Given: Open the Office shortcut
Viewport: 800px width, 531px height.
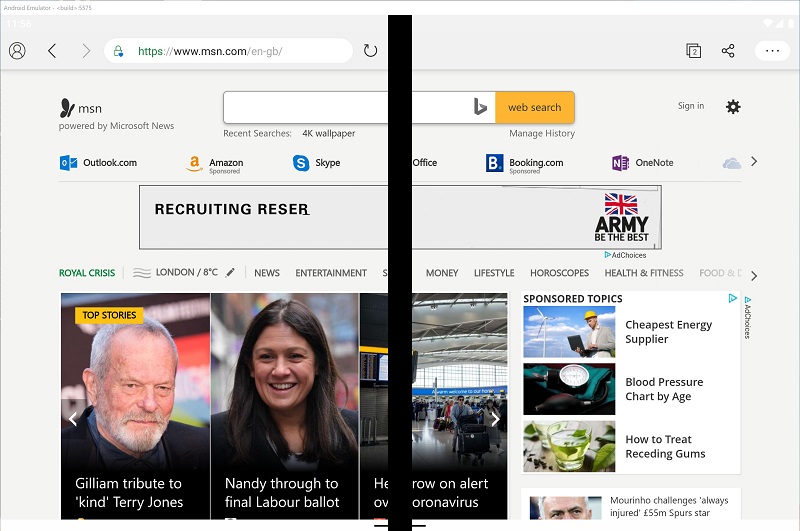Looking at the screenshot, I should pos(424,163).
